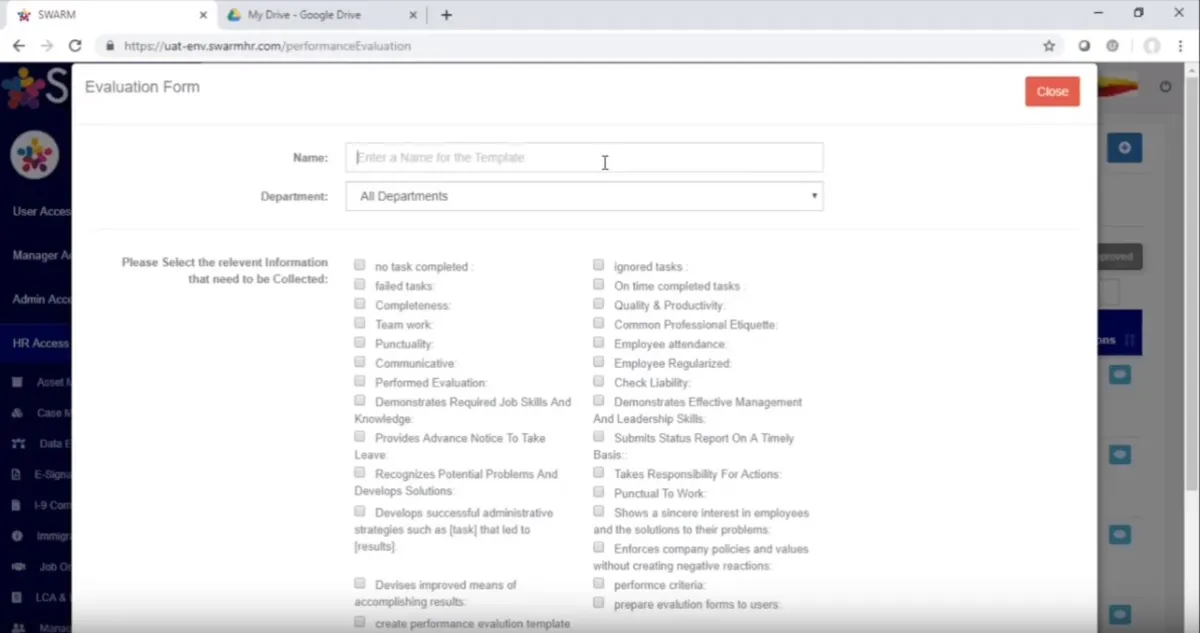The image size is (1200, 633).
Task: Enable the 'Completeness' checkbox
Action: tap(360, 303)
